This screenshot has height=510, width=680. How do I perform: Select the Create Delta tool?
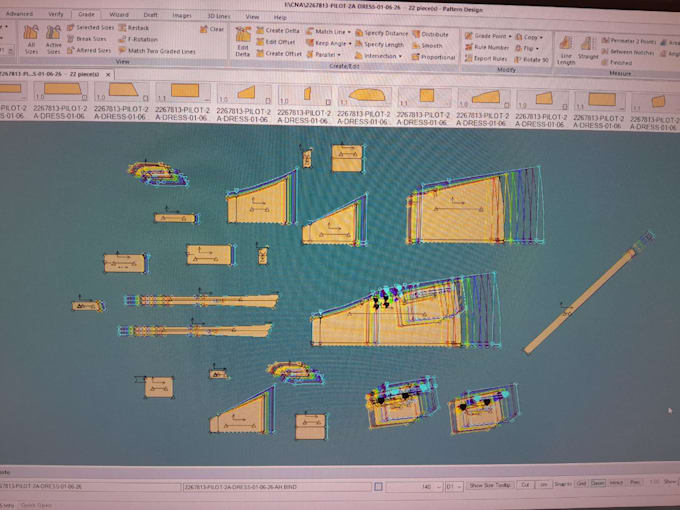pos(278,30)
